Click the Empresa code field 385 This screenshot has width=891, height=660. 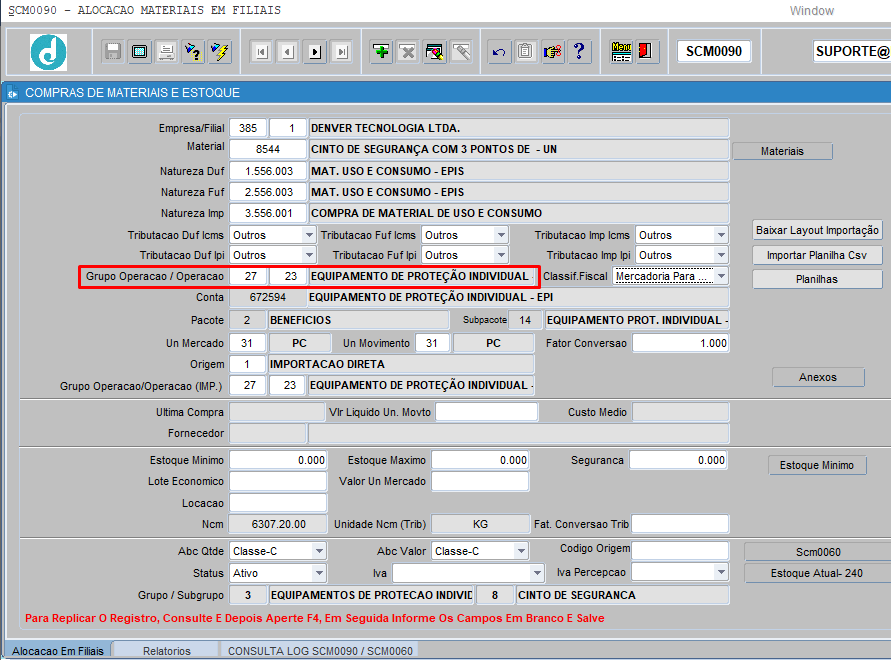tap(248, 128)
